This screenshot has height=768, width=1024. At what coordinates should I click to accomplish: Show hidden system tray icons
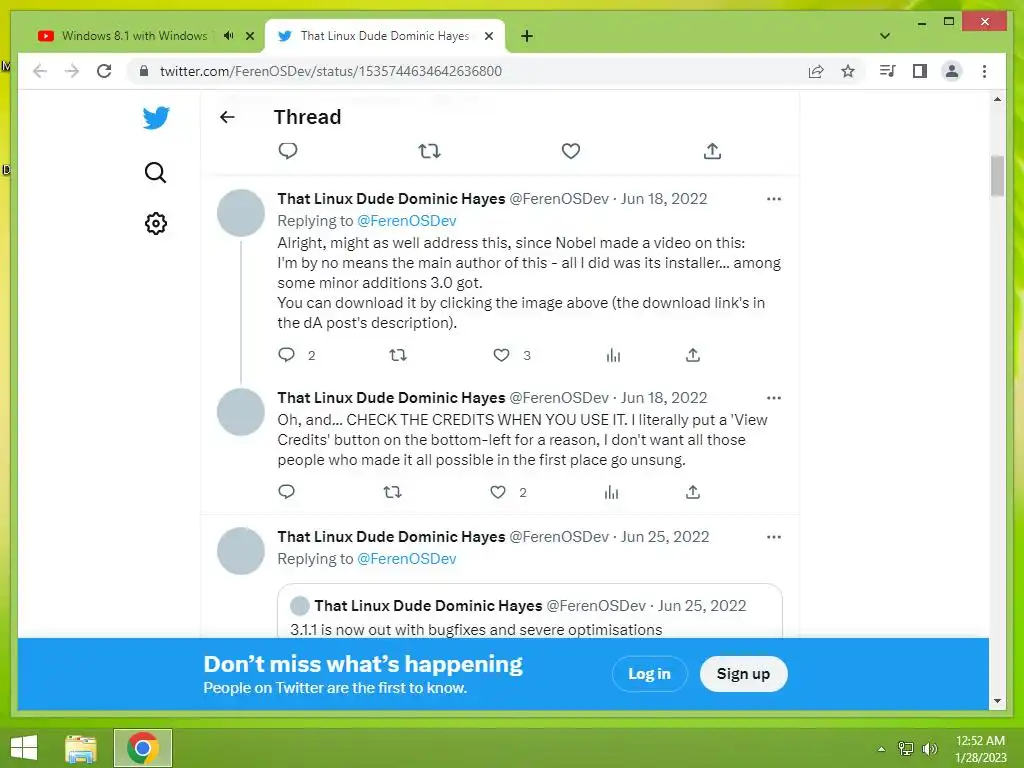point(881,749)
